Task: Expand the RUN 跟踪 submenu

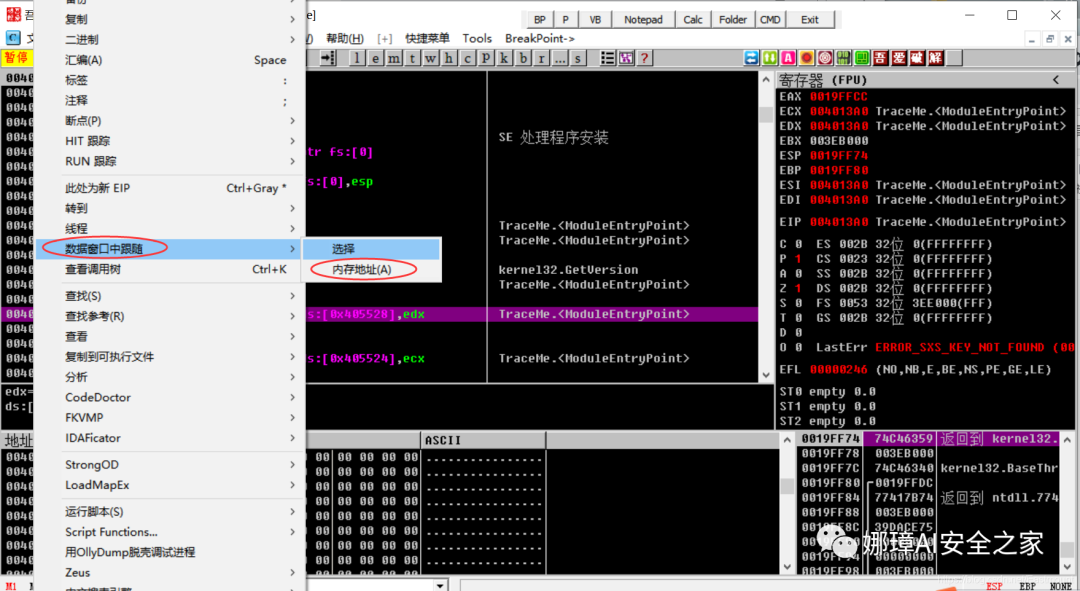Action: (x=293, y=161)
